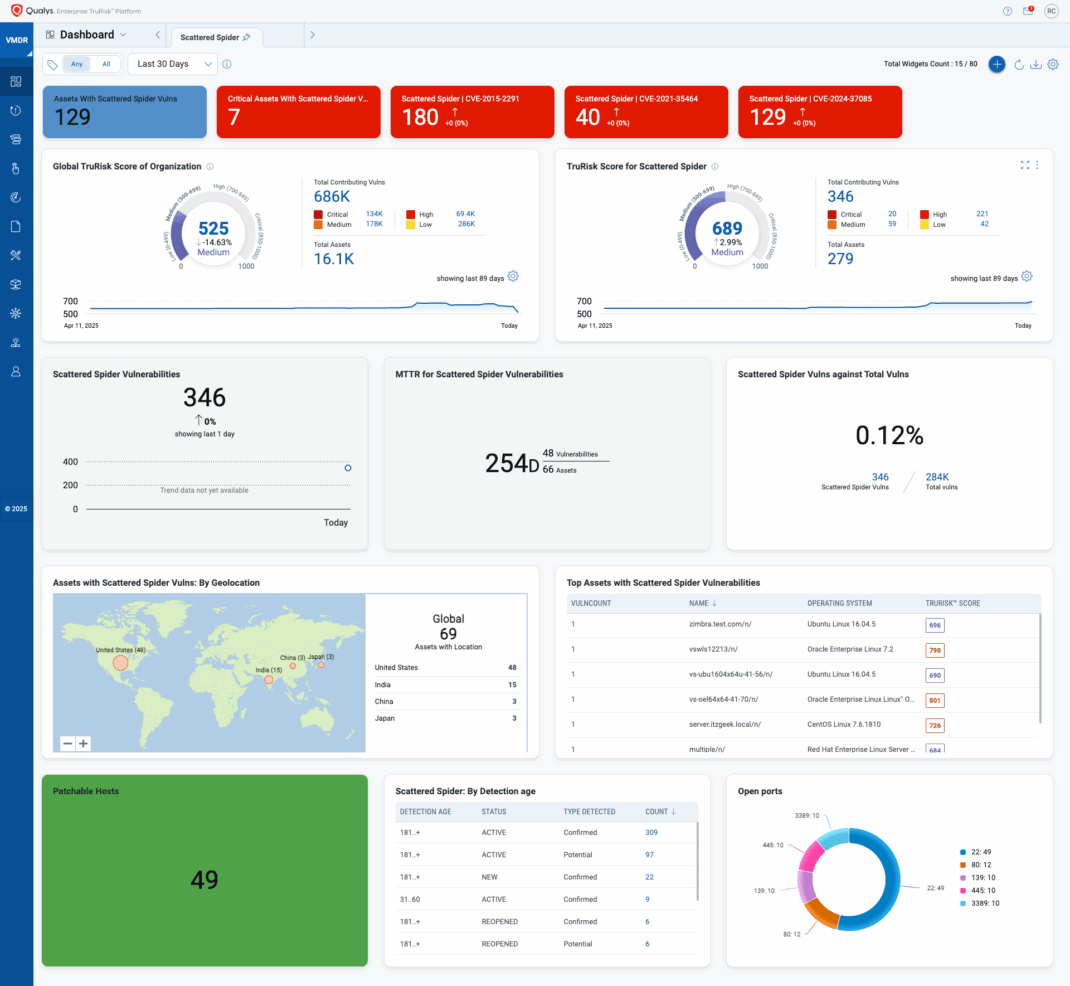This screenshot has height=986, width=1070.
Task: Select the Any tag filter toggle
Action: [77, 64]
